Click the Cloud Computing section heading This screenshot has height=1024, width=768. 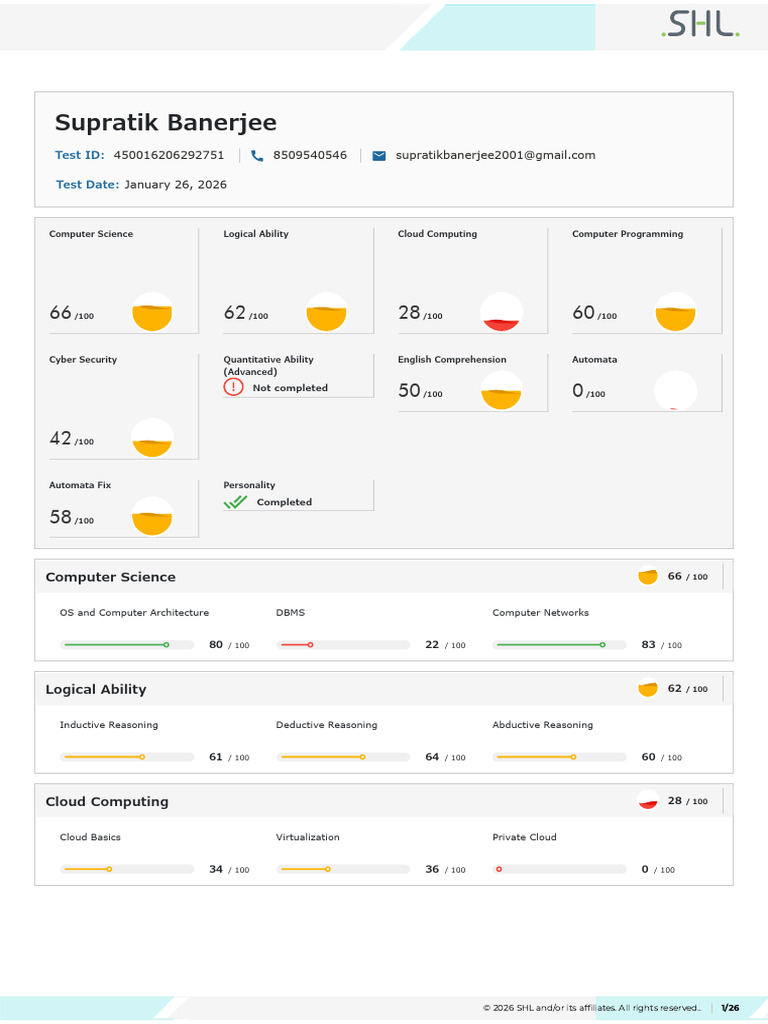(107, 802)
